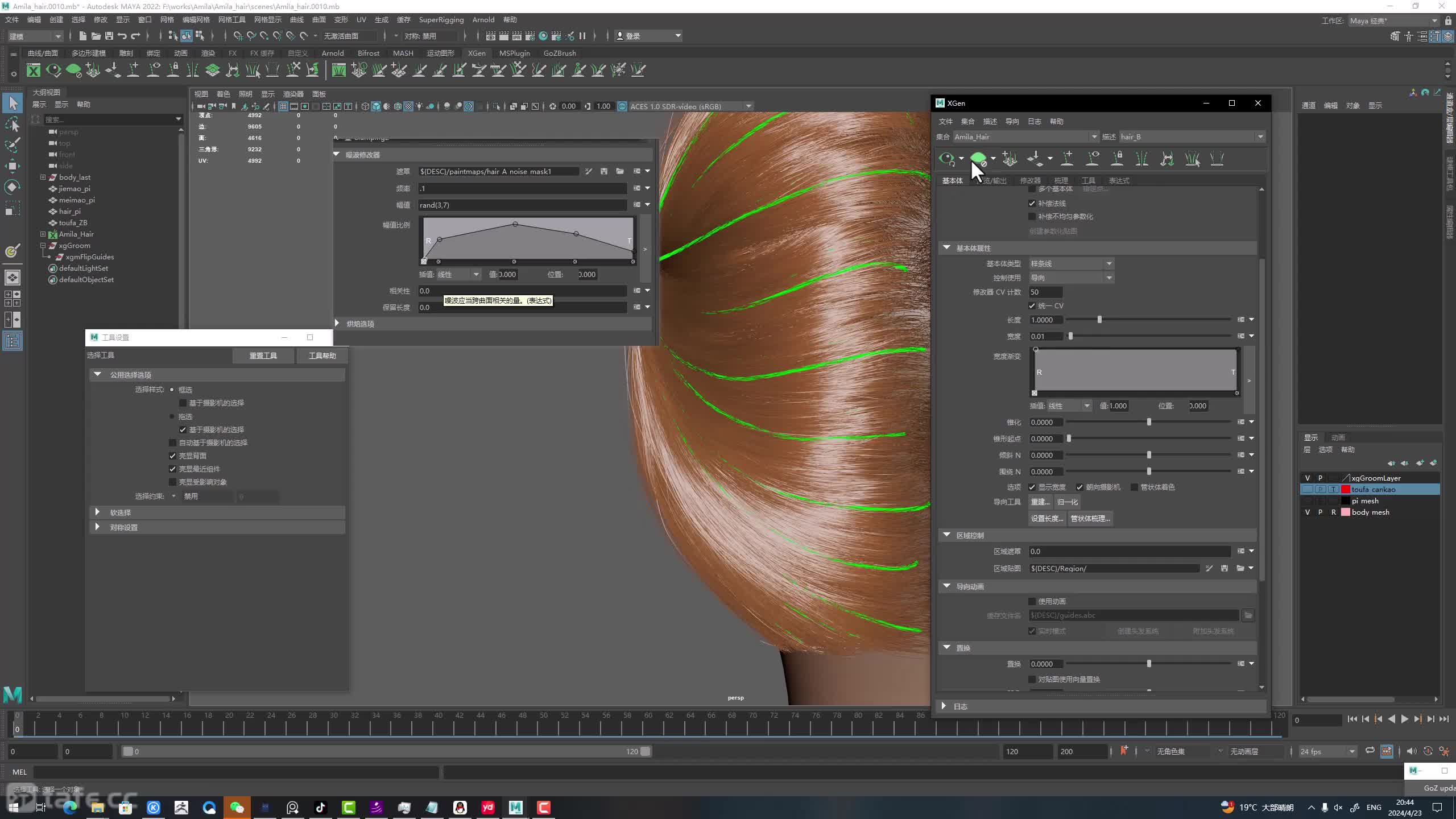1456x819 pixels.
Task: Open WeChat from the Windows taskbar
Action: coord(237,807)
